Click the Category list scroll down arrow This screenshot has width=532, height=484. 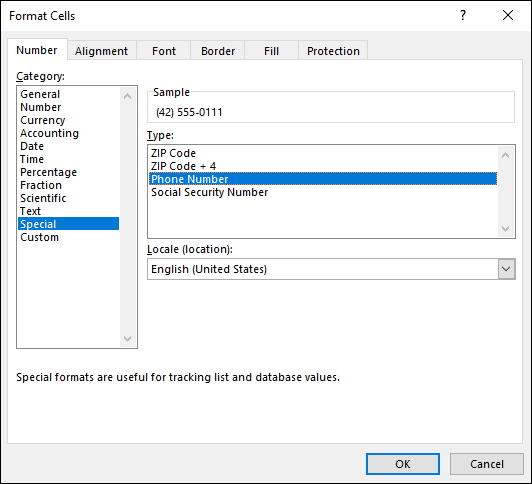tap(128, 338)
